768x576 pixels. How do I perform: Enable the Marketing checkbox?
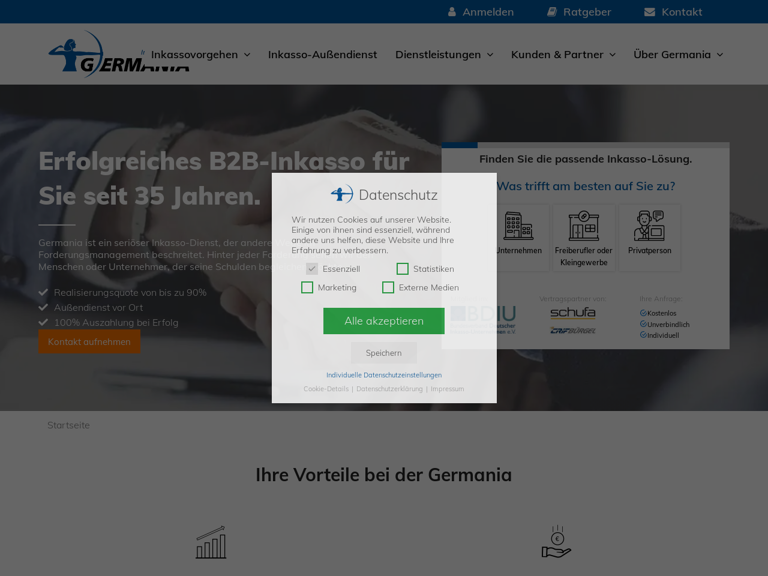(x=307, y=288)
